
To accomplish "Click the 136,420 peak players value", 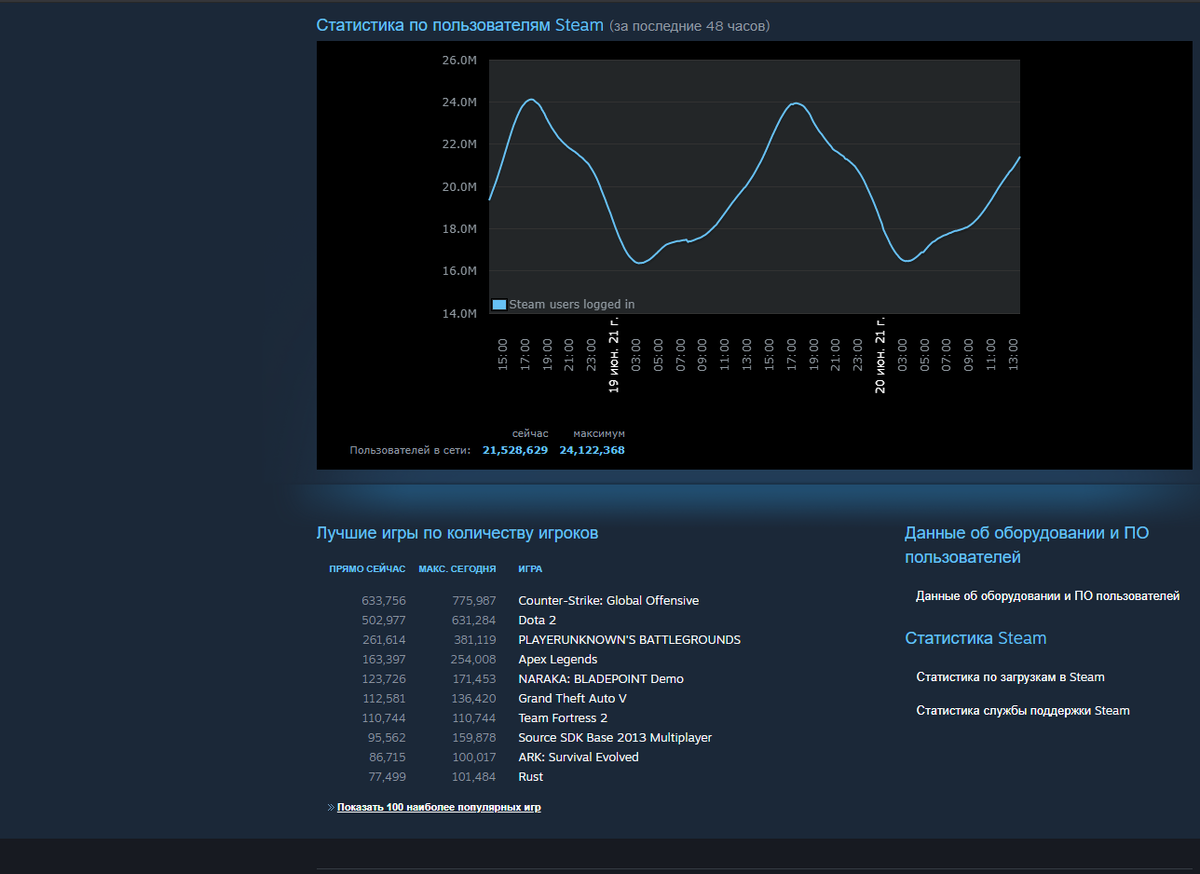I will click(x=474, y=698).
